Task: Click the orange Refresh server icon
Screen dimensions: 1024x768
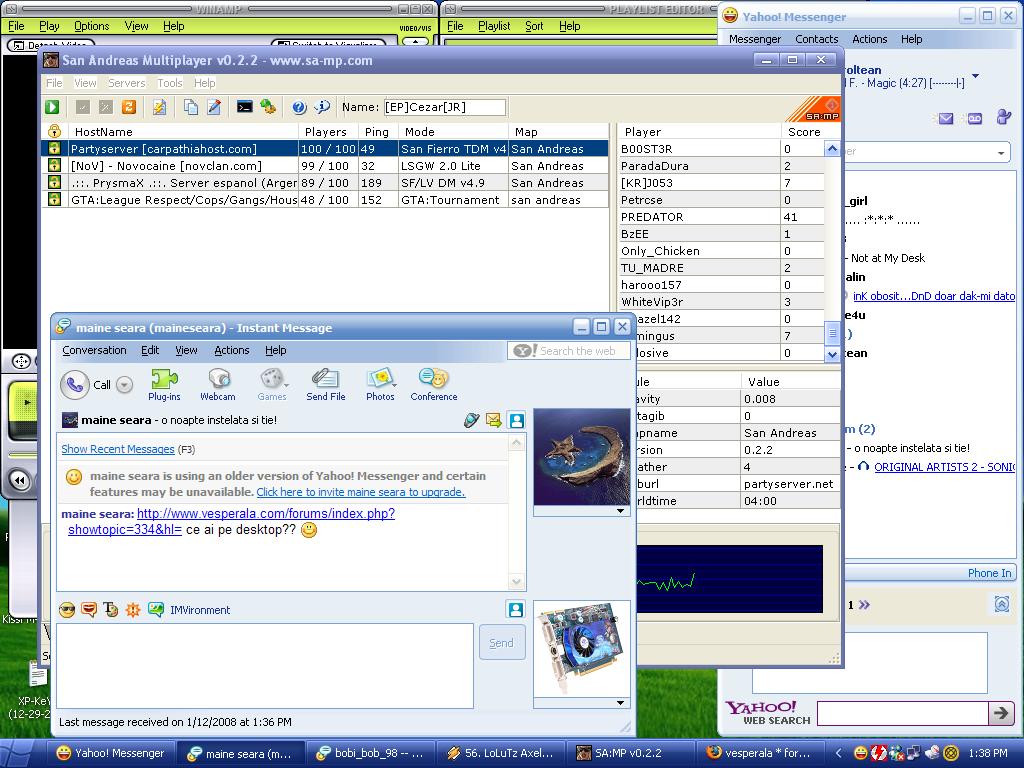Action: click(129, 107)
